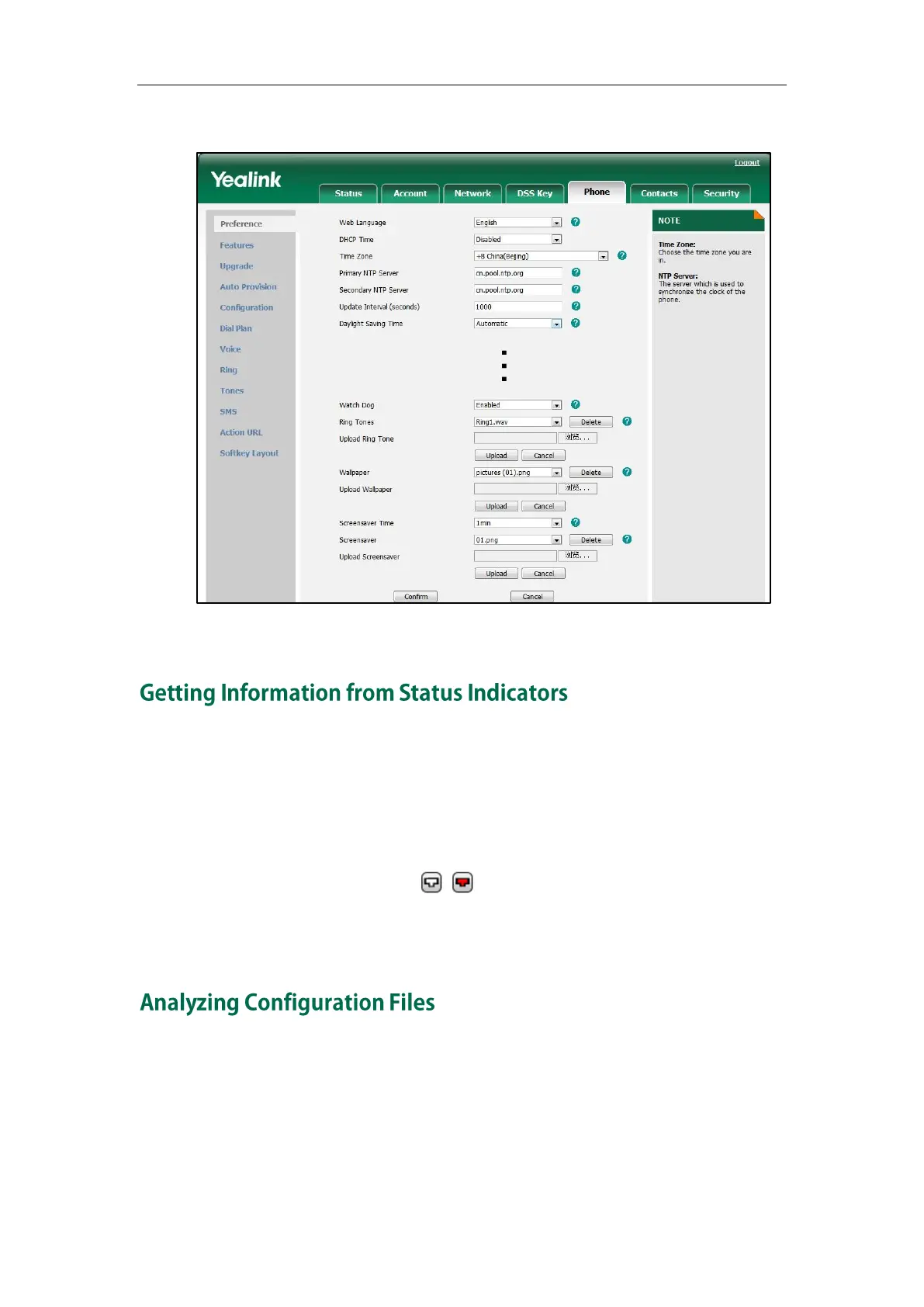Open the SMS sidebar page
Screen dimensions: 924x1307
(x=228, y=412)
